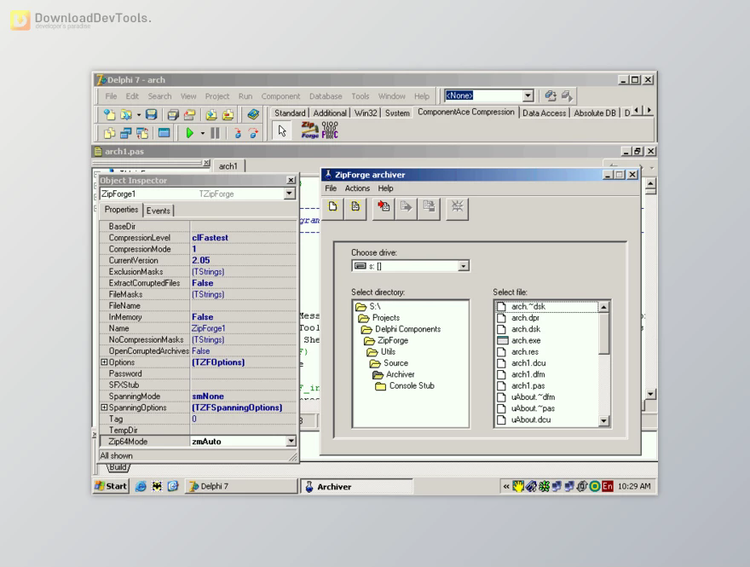Image resolution: width=750 pixels, height=567 pixels.
Task: Click the disk icon in archiver toolbar
Action: 429,208
